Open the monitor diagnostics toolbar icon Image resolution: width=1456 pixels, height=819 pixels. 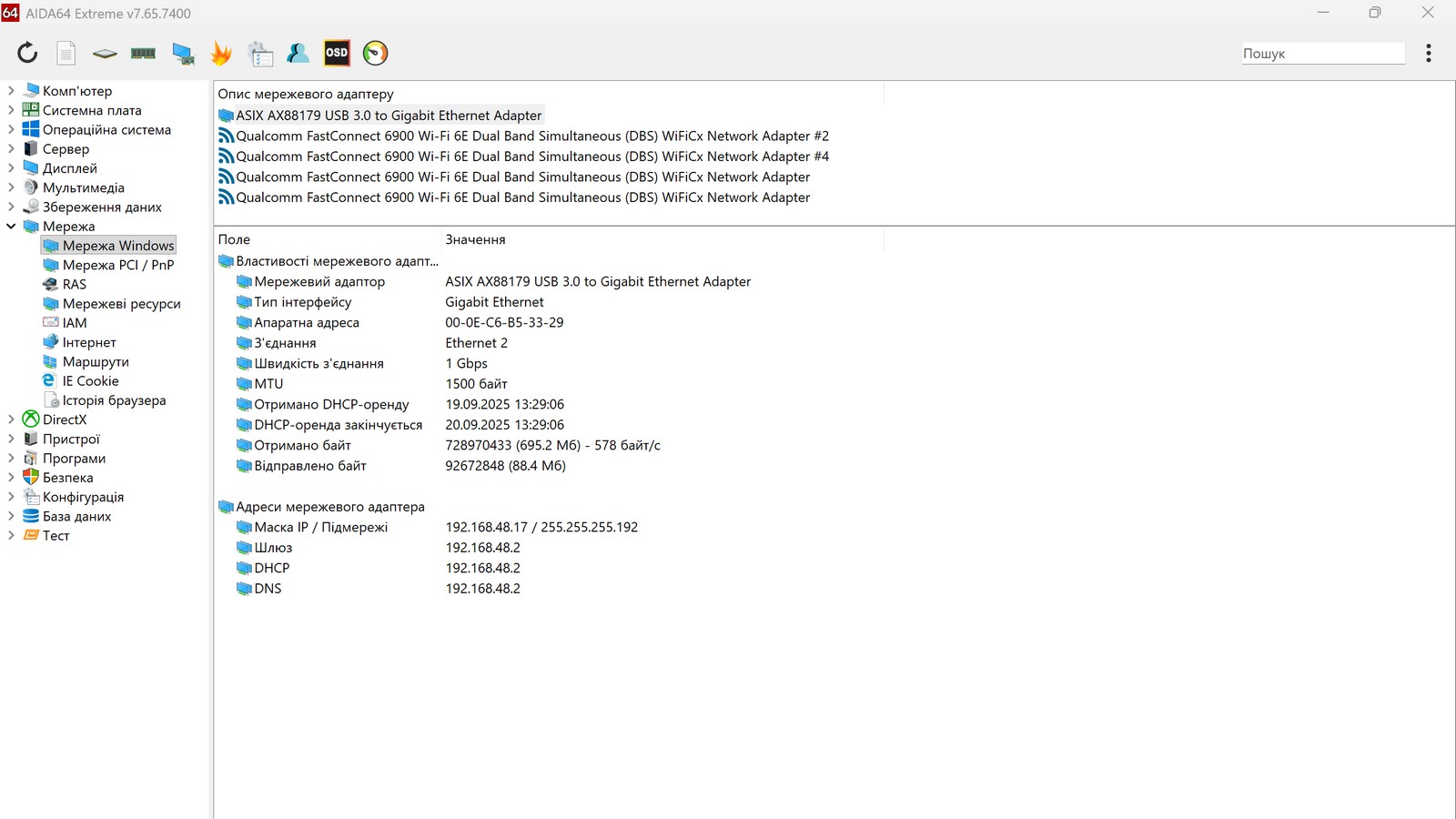(183, 54)
